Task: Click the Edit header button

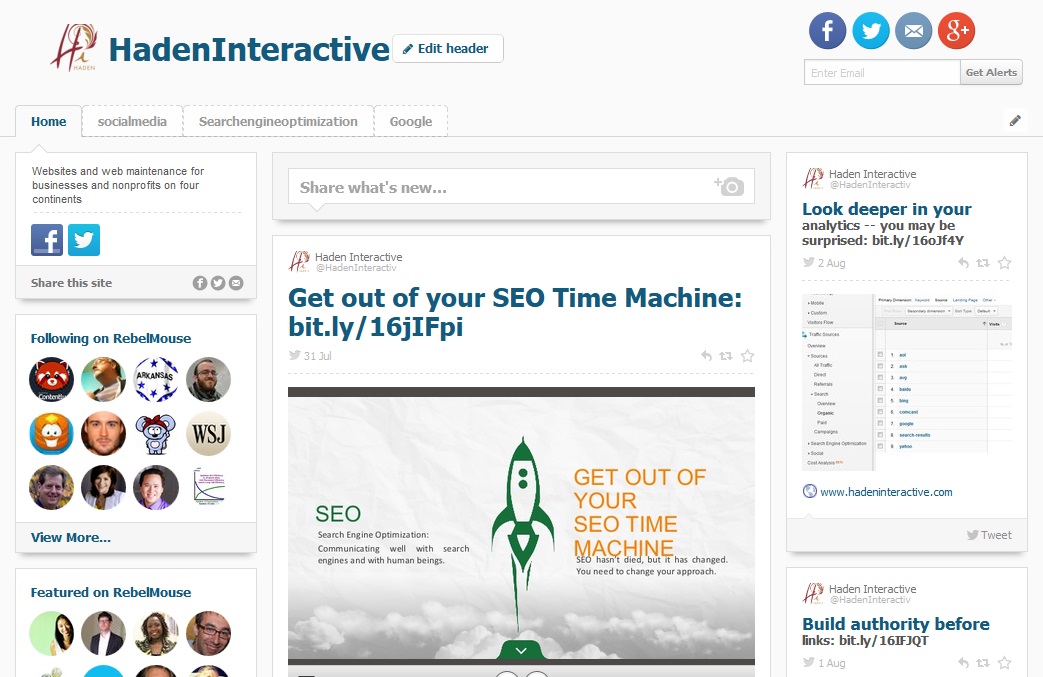Action: pyautogui.click(x=448, y=49)
